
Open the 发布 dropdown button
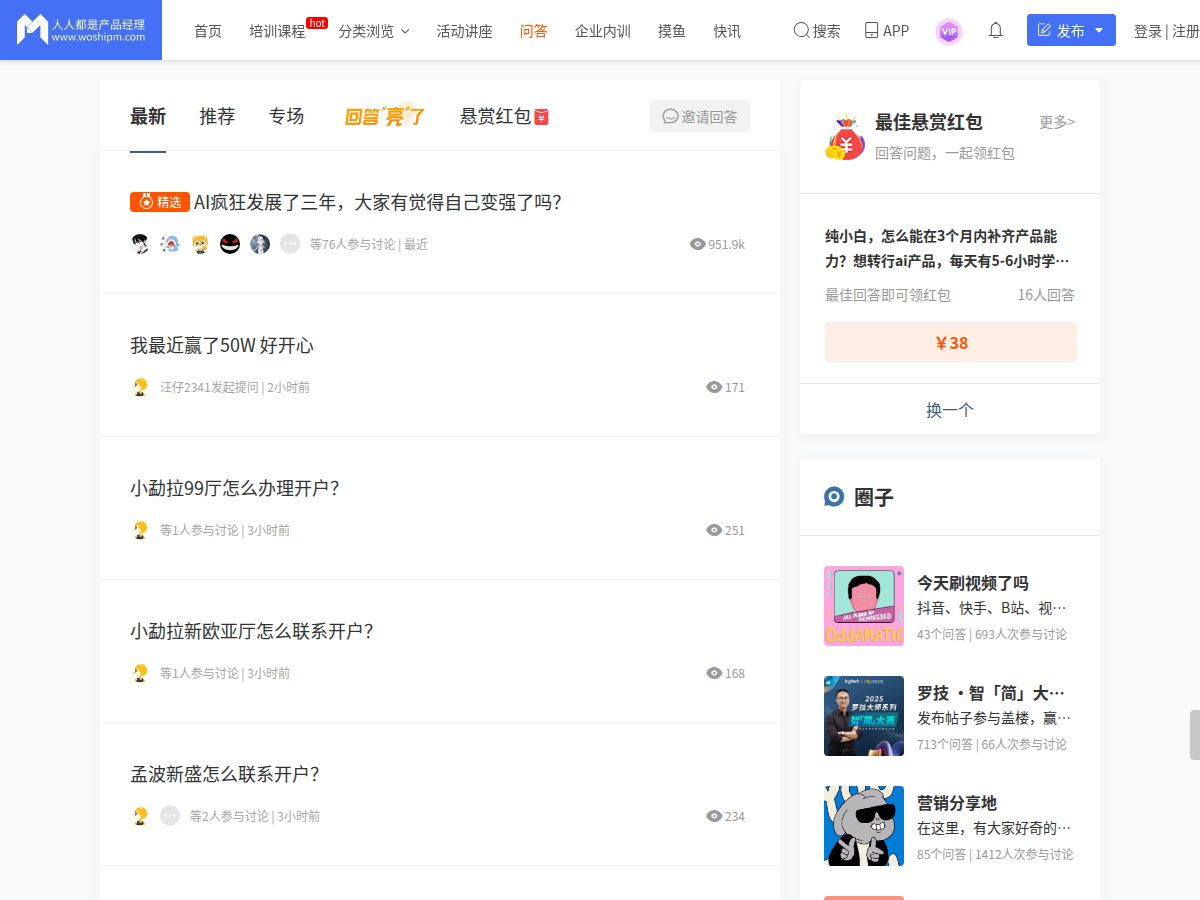coord(1071,30)
